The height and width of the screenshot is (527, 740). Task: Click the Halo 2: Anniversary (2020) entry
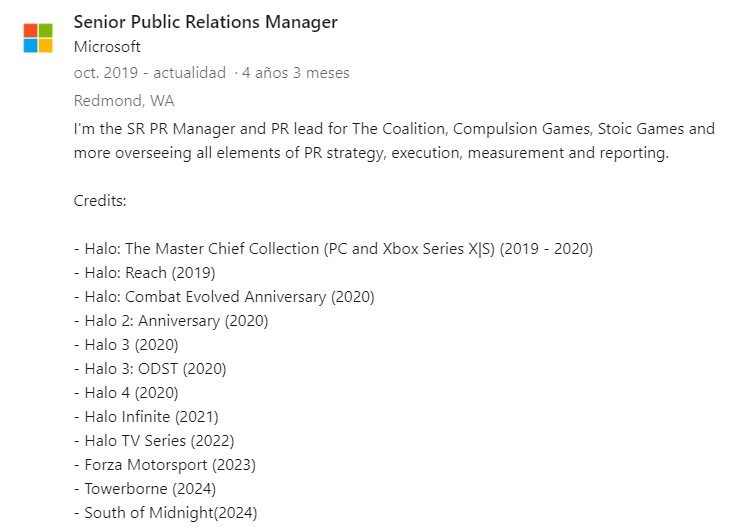[171, 321]
